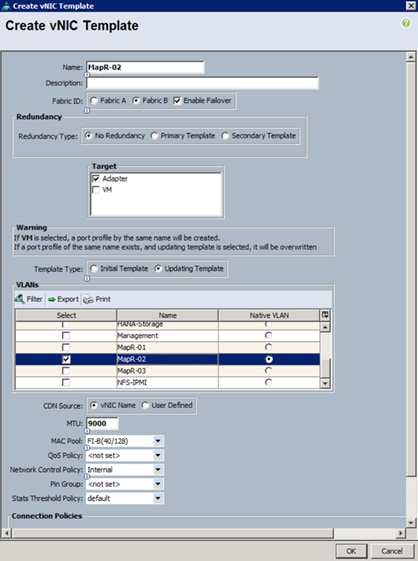Image resolution: width=418 pixels, height=561 pixels.
Task: Check the MapR-01 VLAN select box
Action: click(x=66, y=347)
